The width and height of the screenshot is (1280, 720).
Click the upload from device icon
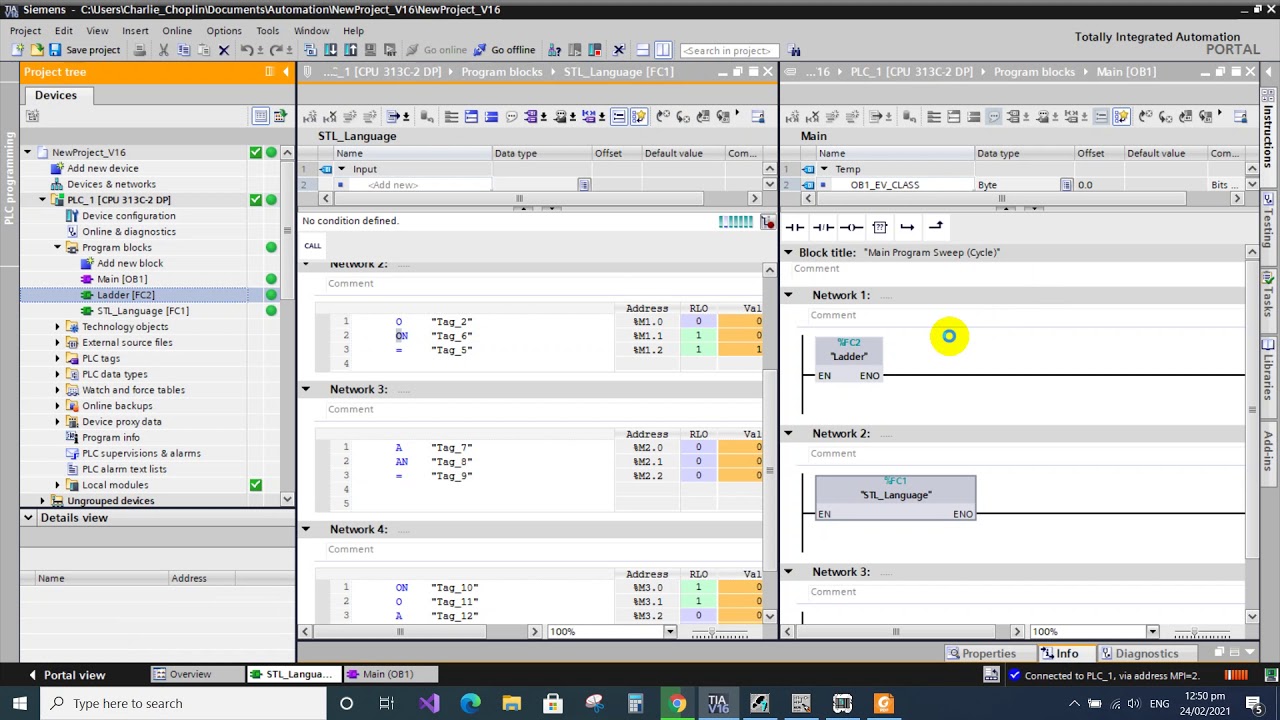[351, 50]
